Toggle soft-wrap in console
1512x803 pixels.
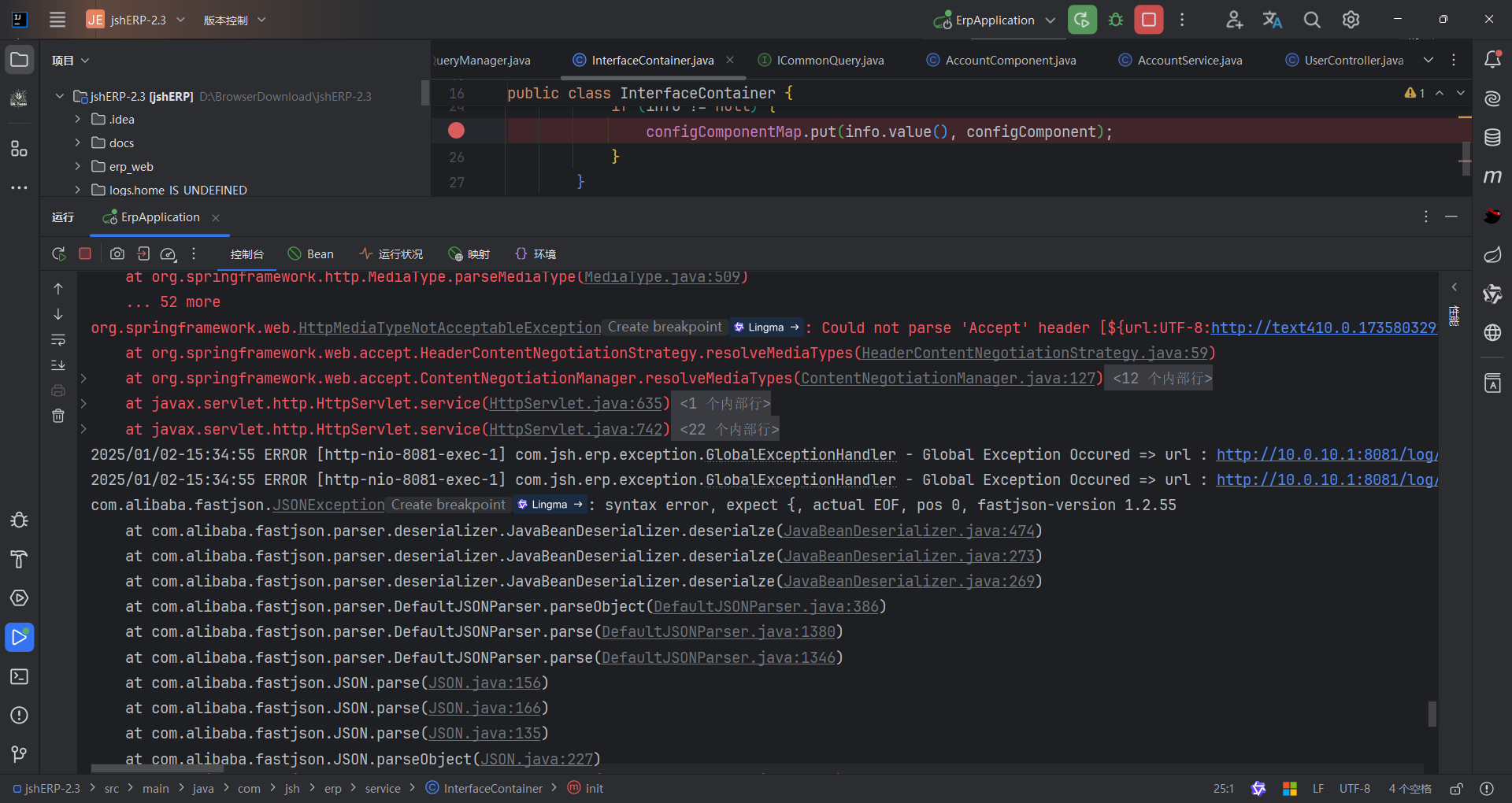58,340
